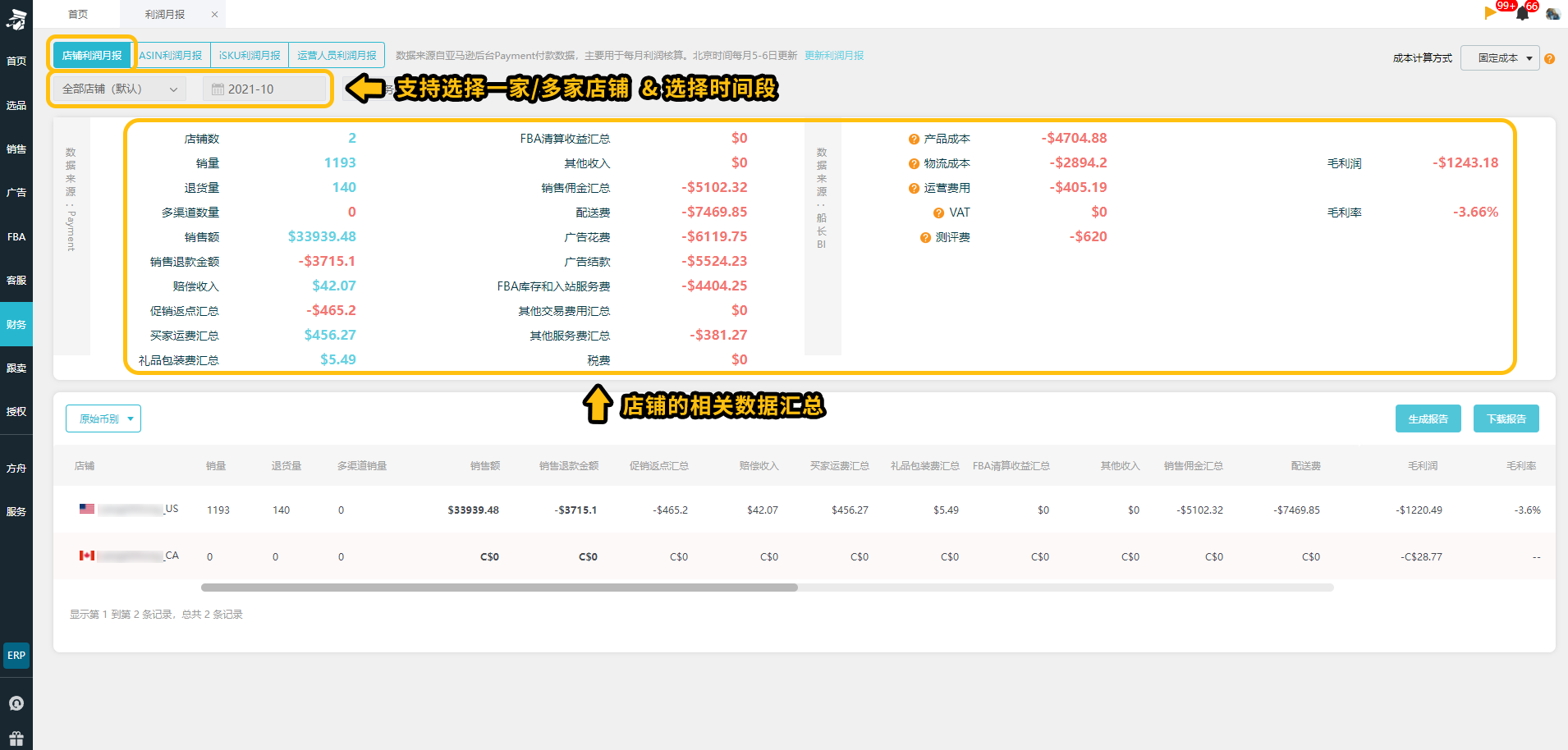Image resolution: width=1568 pixels, height=750 pixels.
Task: Click the 更新利润月报 link
Action: pos(834,56)
